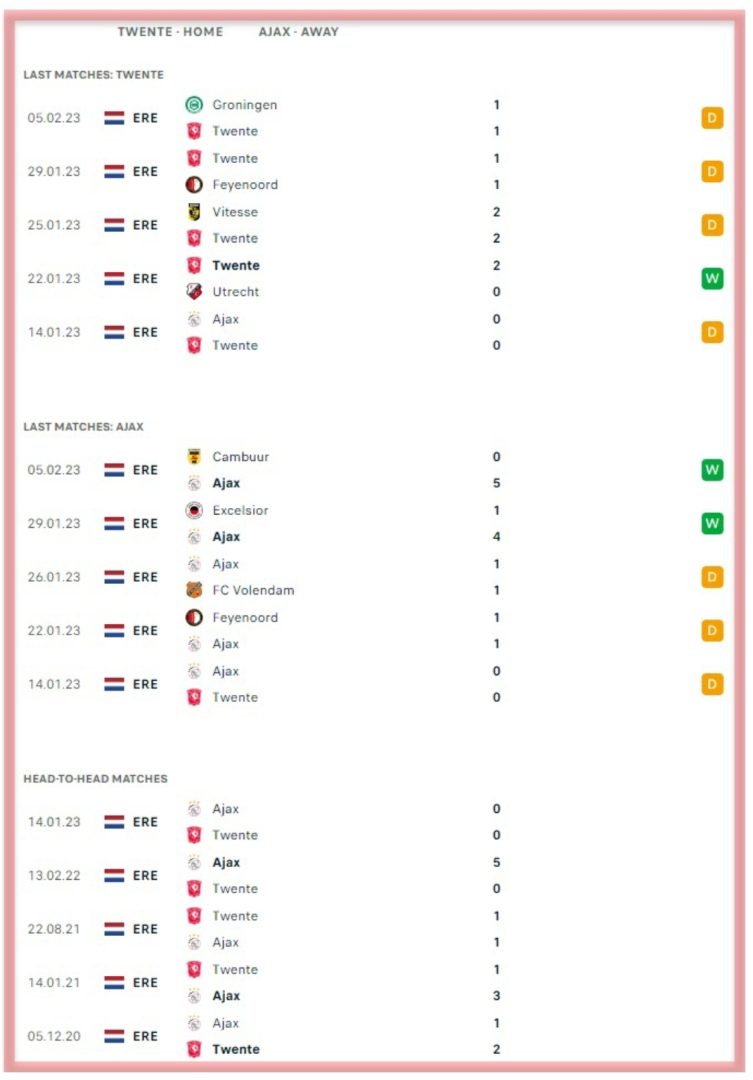Screen dimensions: 753x1080
Task: Switch to the TWENTE - HOME tab
Action: [x=170, y=32]
